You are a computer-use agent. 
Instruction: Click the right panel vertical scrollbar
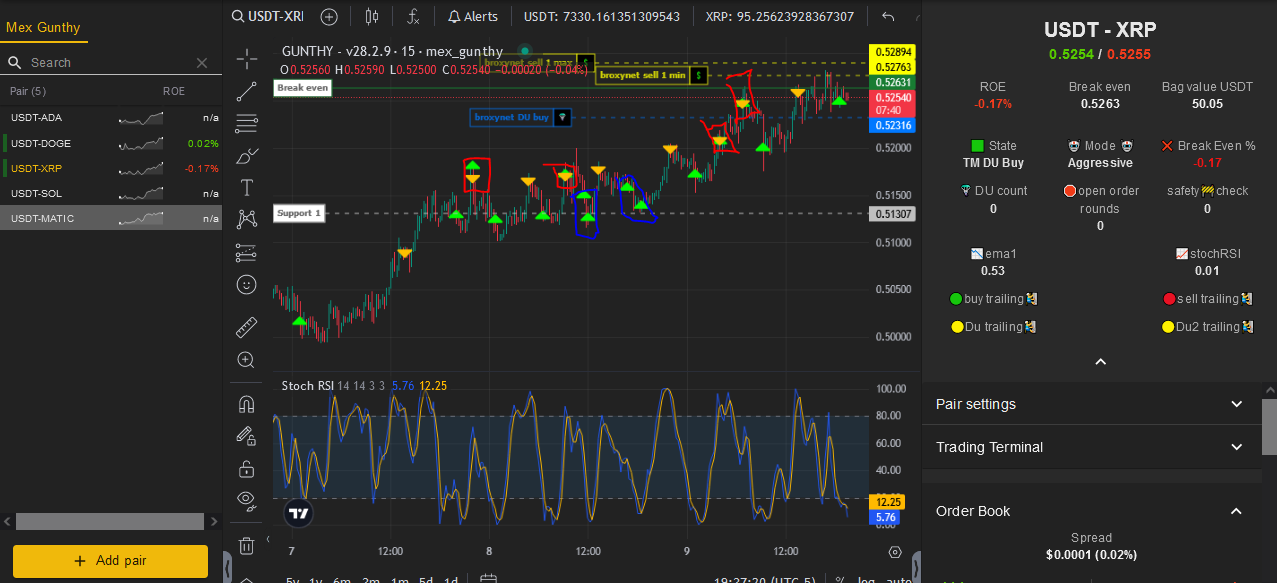(x=1269, y=427)
